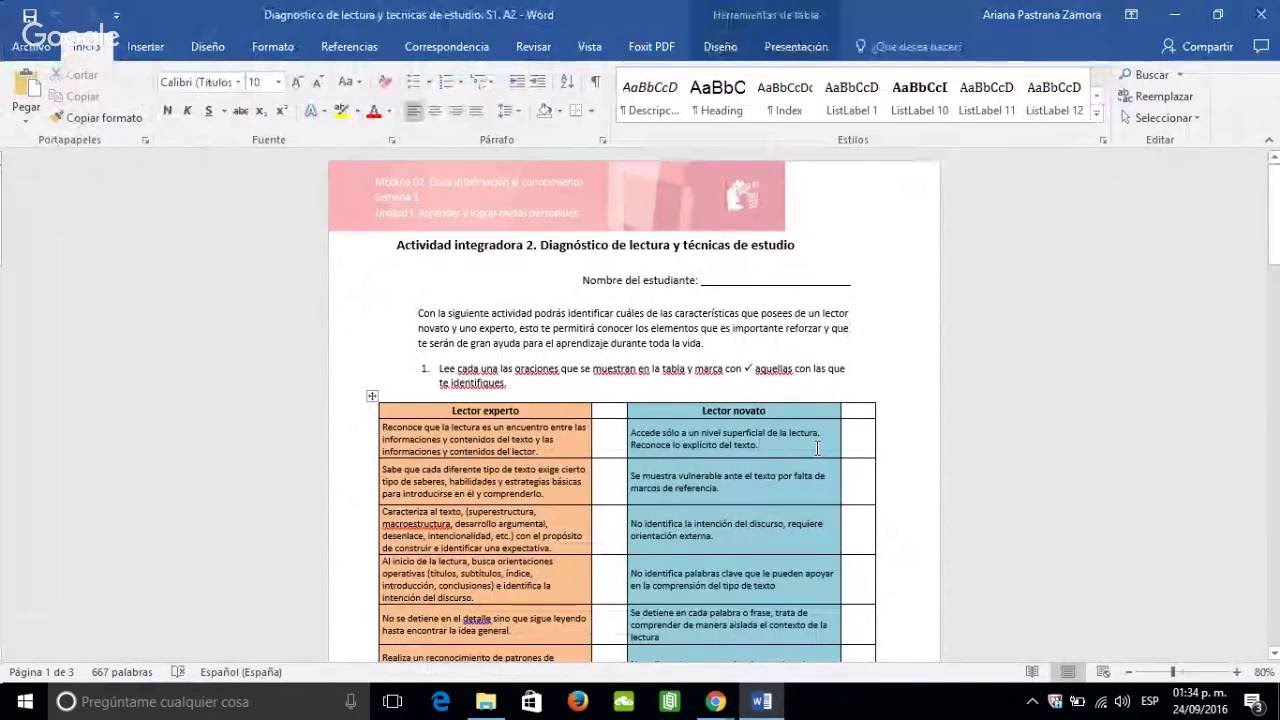
Task: Switch to the Foxit PDF tab
Action: pyautogui.click(x=652, y=47)
